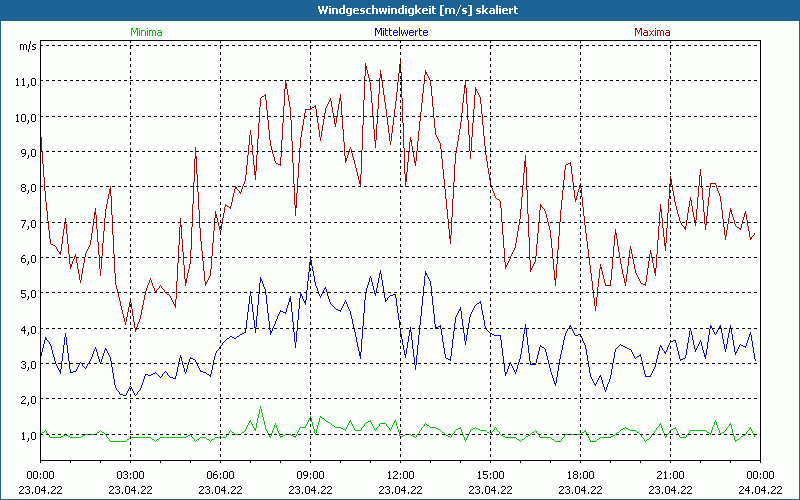Click the '03:00' time label
This screenshot has width=800, height=500.
pyautogui.click(x=131, y=476)
